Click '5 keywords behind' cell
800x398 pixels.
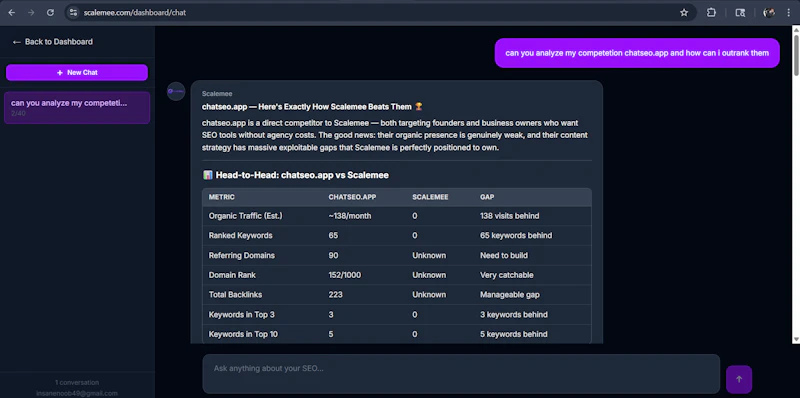tap(514, 334)
